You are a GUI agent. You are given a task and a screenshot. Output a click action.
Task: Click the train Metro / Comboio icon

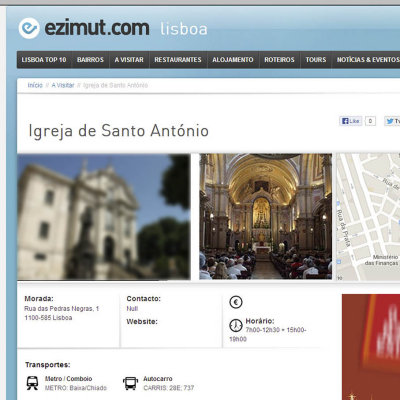[x=32, y=383]
